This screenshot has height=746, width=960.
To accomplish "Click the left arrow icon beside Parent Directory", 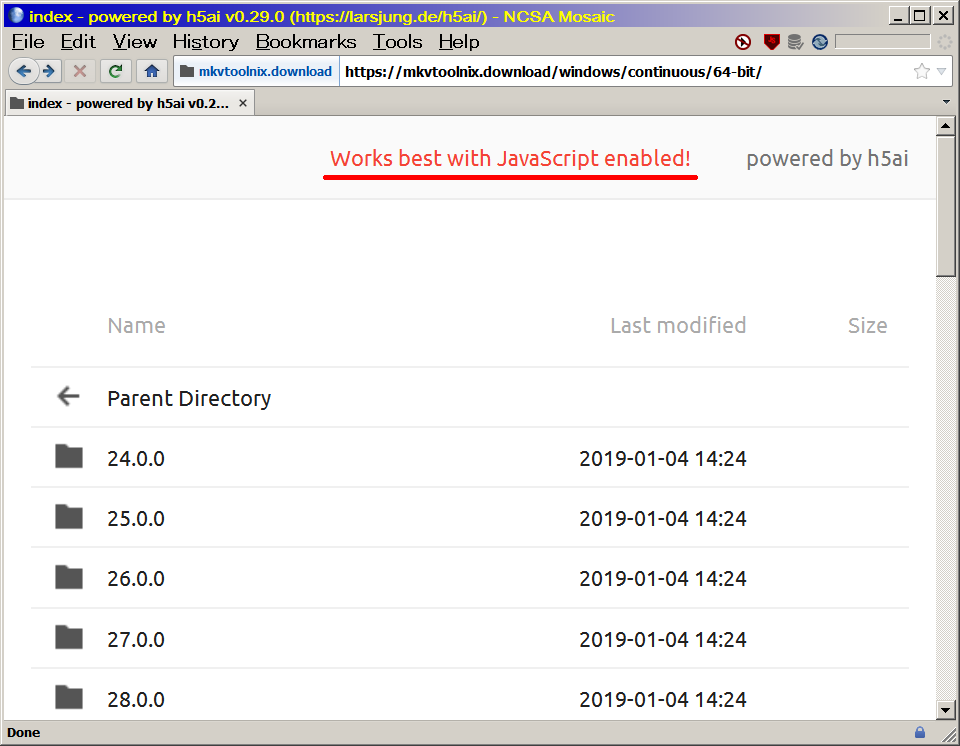I will 68,396.
